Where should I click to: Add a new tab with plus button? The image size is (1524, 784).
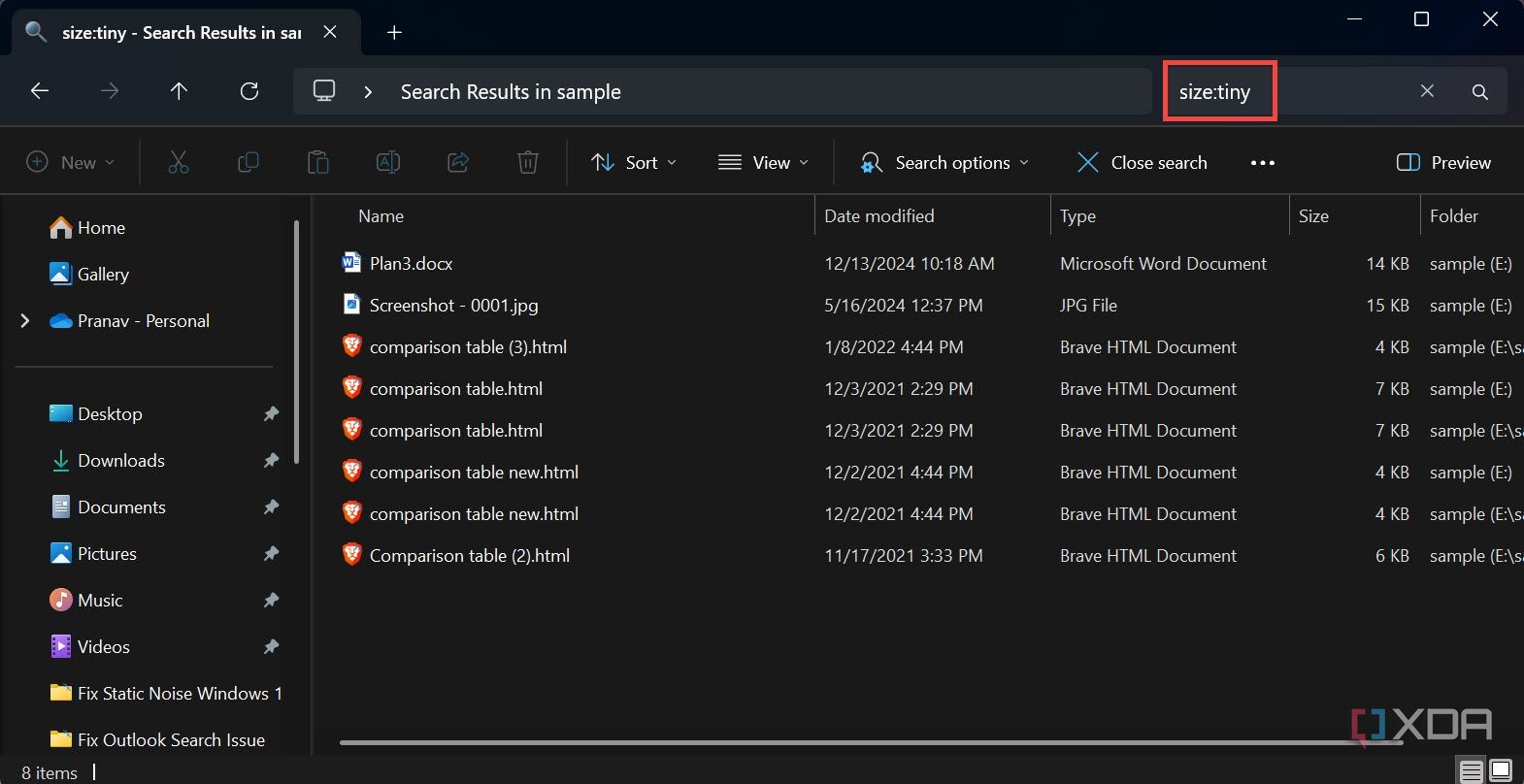click(394, 33)
